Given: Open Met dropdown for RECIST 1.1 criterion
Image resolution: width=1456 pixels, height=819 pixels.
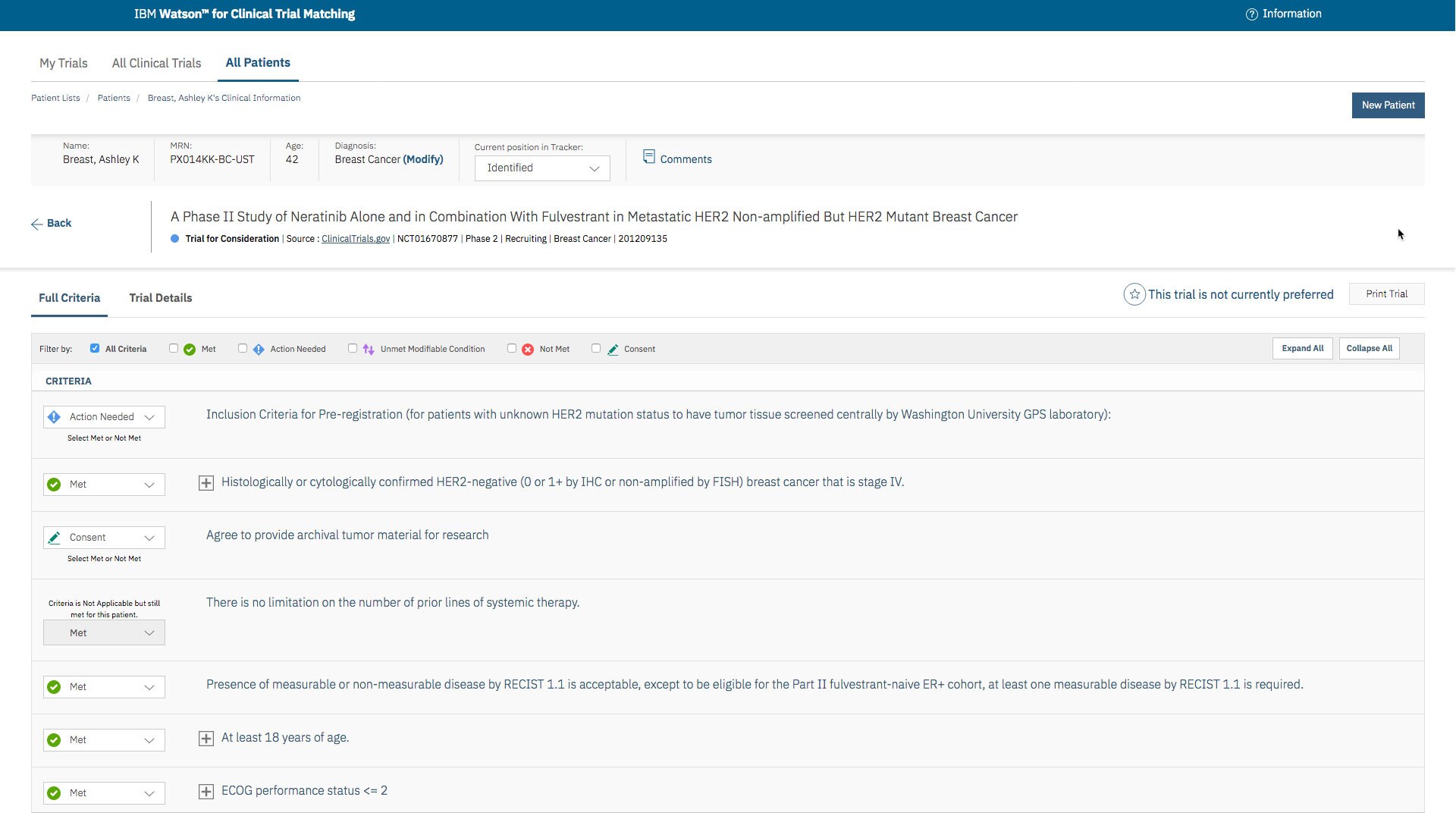Looking at the screenshot, I should click(104, 687).
